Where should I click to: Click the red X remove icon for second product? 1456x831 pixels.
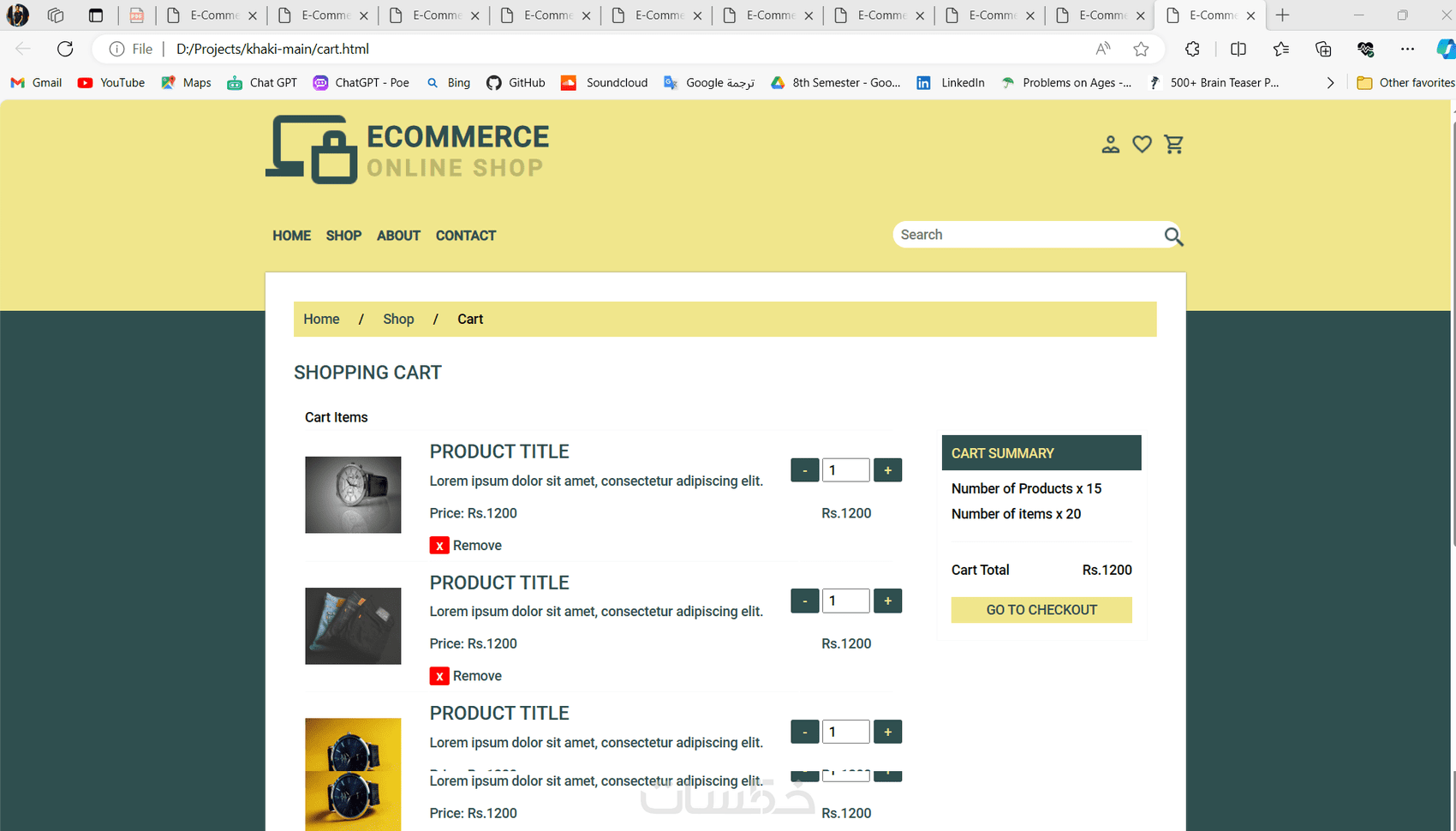pyautogui.click(x=439, y=676)
